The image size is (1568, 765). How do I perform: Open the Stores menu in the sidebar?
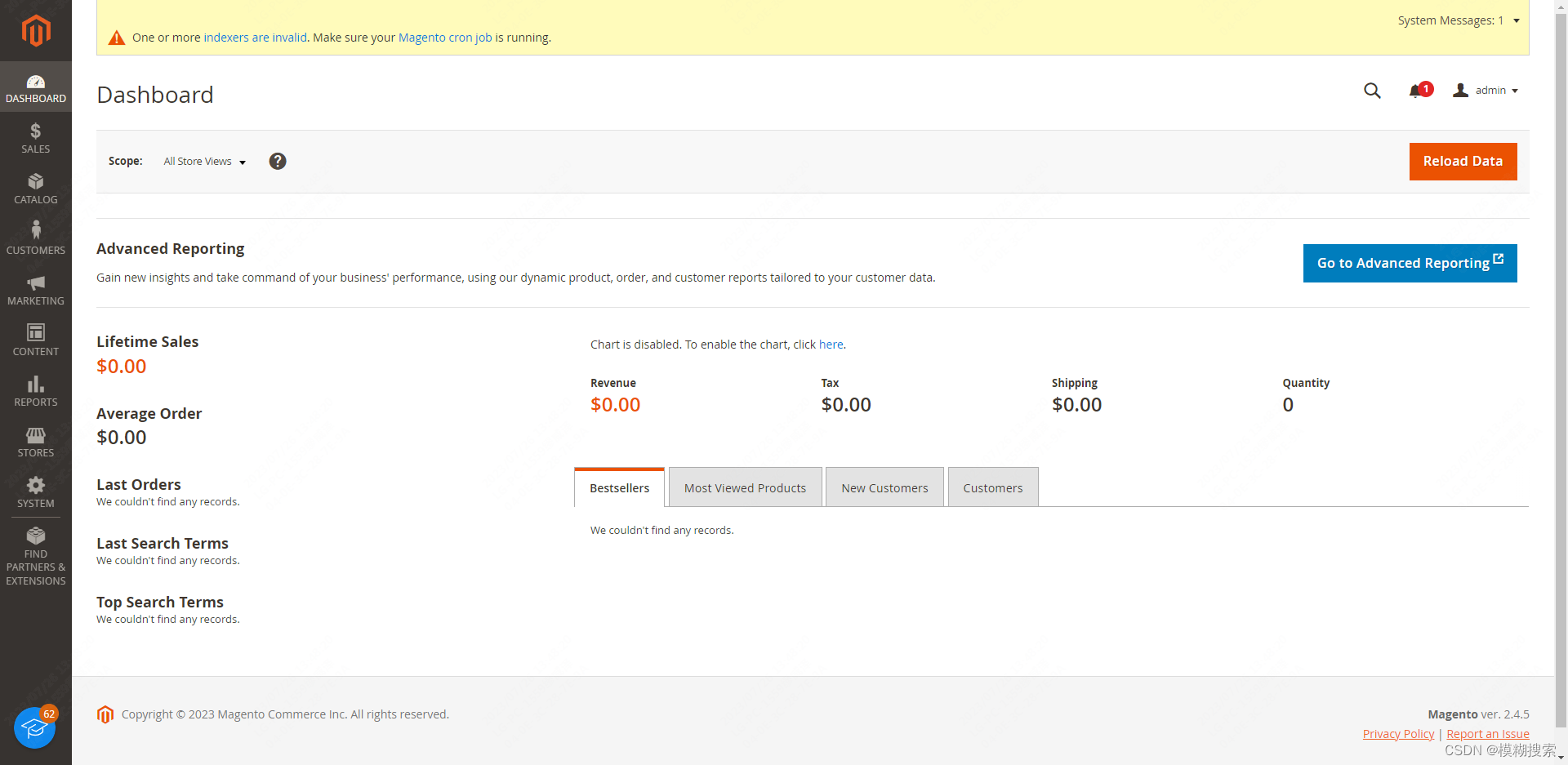pyautogui.click(x=36, y=442)
